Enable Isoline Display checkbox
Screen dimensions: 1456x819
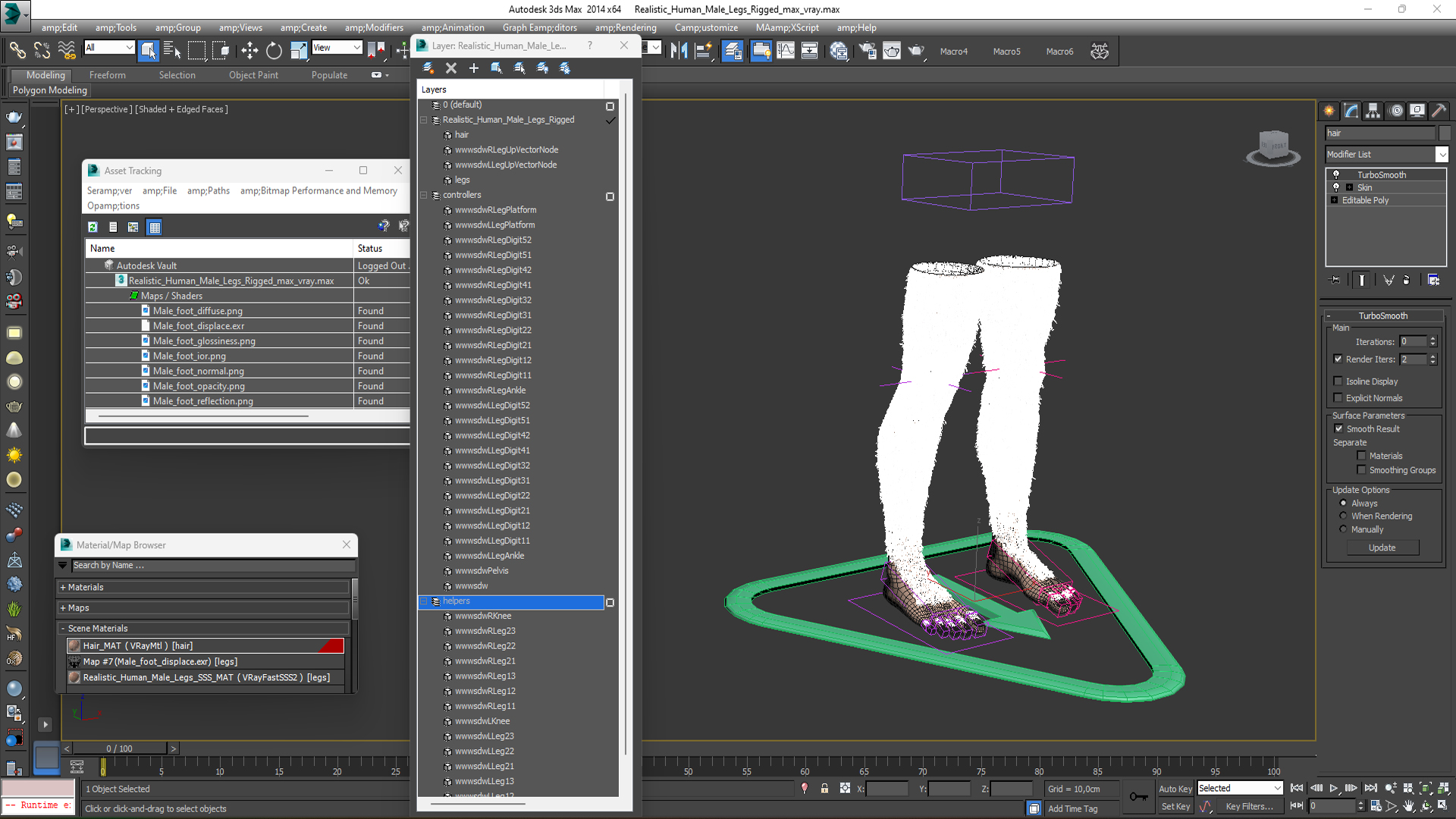[1338, 381]
